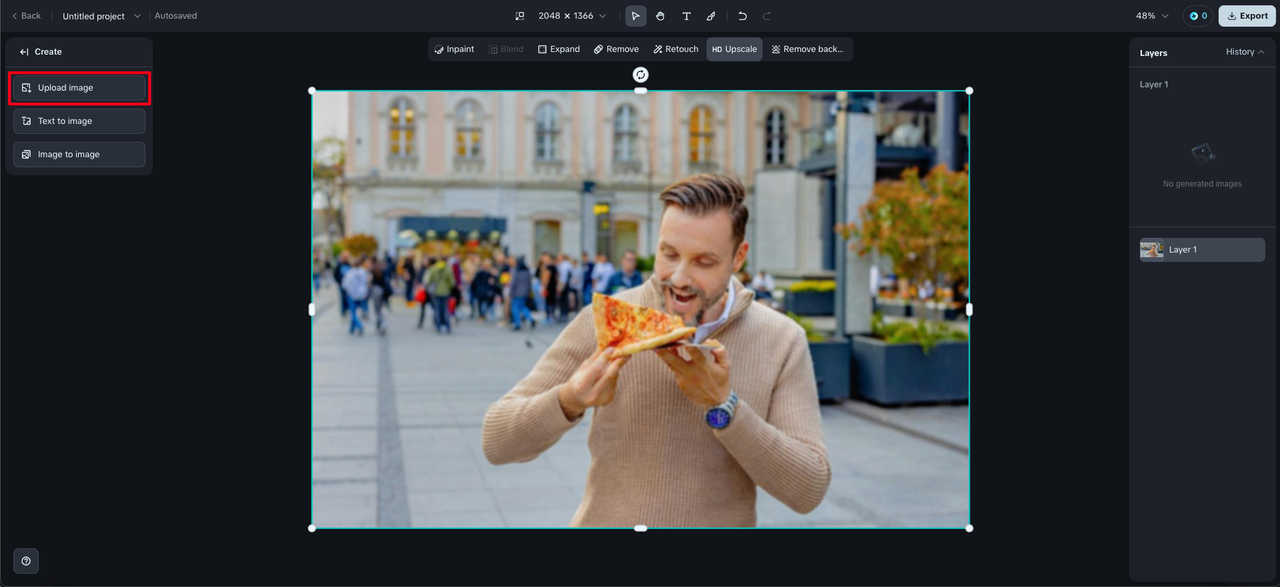The width and height of the screenshot is (1280, 587).
Task: Open the 2048 × 1366 size dropdown
Action: click(x=572, y=16)
